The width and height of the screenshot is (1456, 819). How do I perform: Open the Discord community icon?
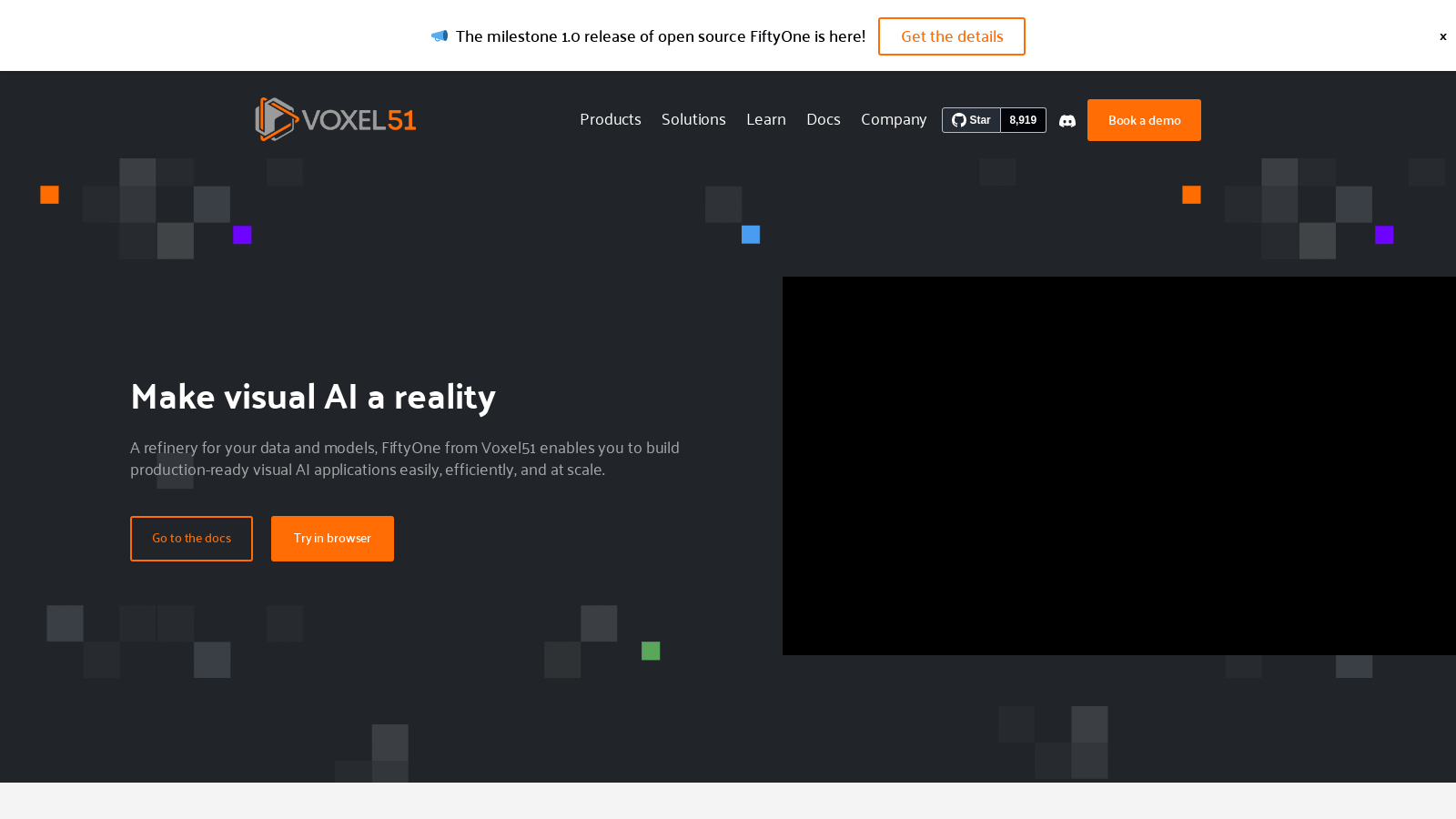pos(1067,120)
